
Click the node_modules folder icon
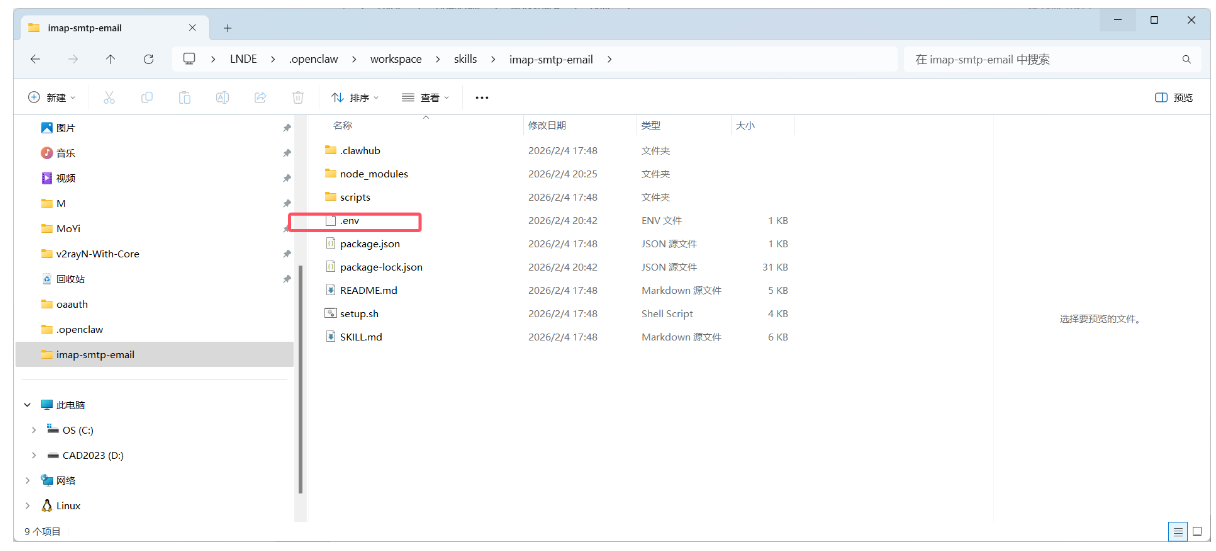[331, 174]
